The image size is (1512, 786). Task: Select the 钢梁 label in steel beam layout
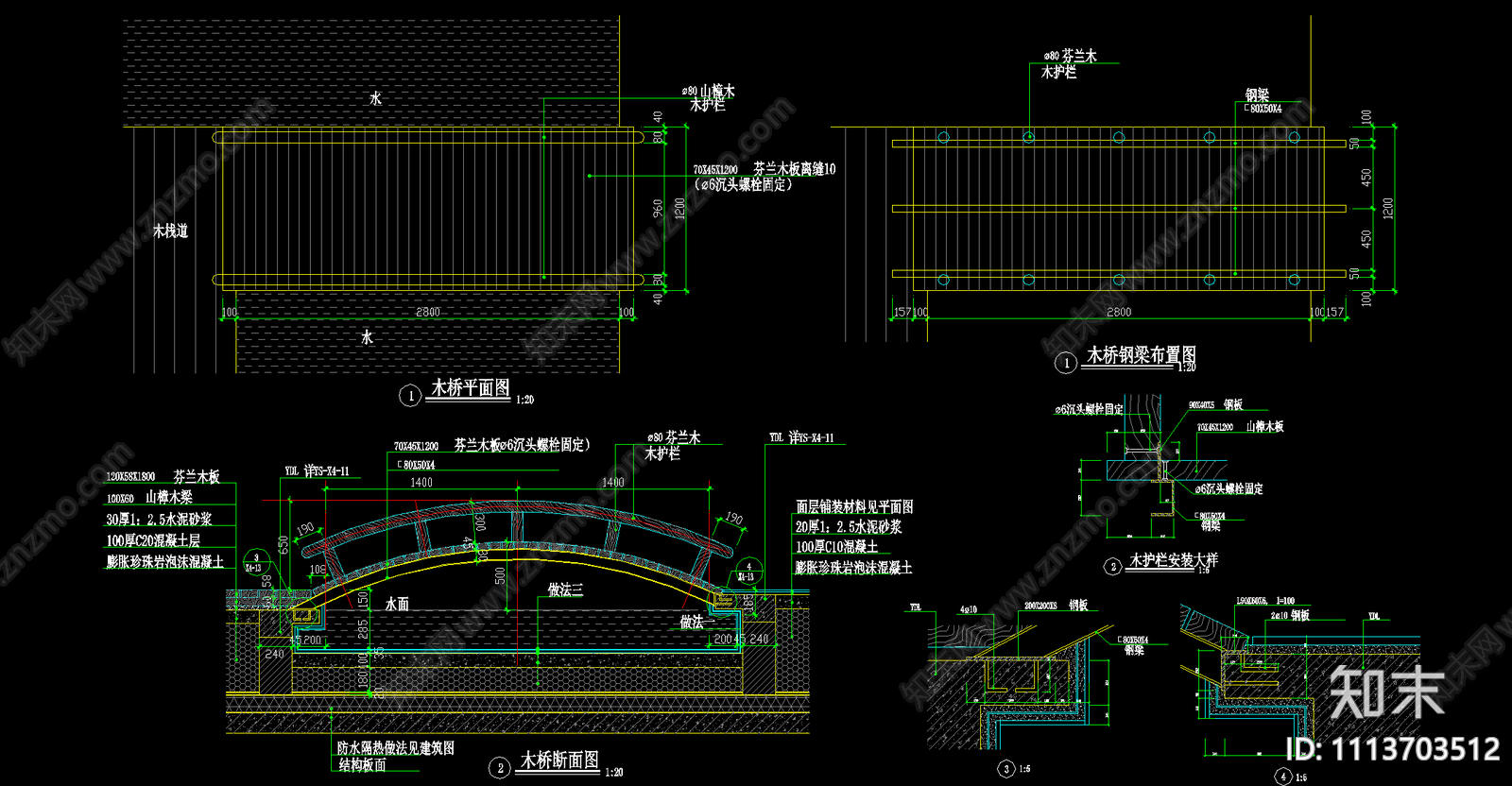coord(1257,95)
